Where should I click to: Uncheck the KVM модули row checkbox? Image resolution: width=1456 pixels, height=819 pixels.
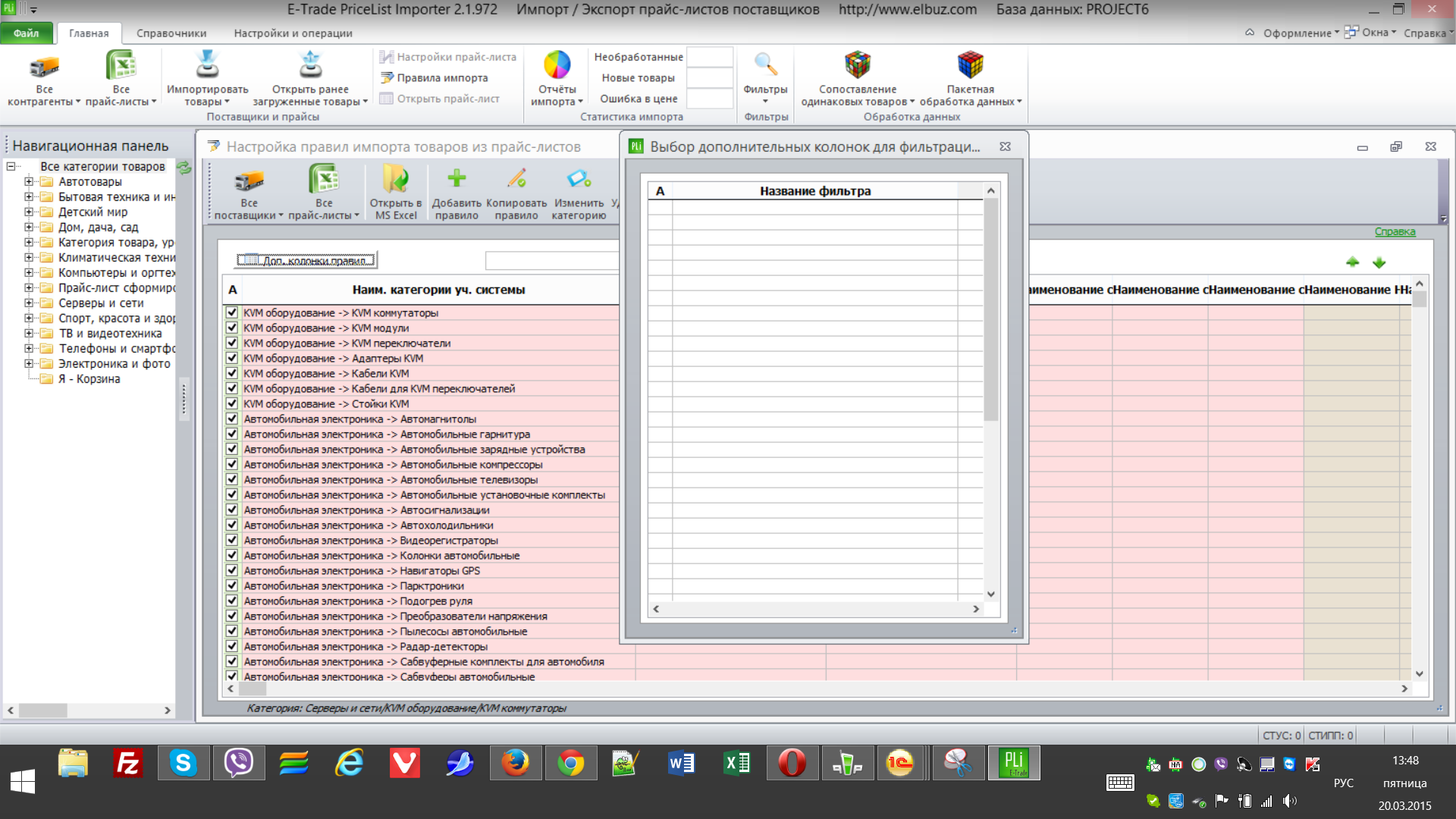tap(232, 328)
